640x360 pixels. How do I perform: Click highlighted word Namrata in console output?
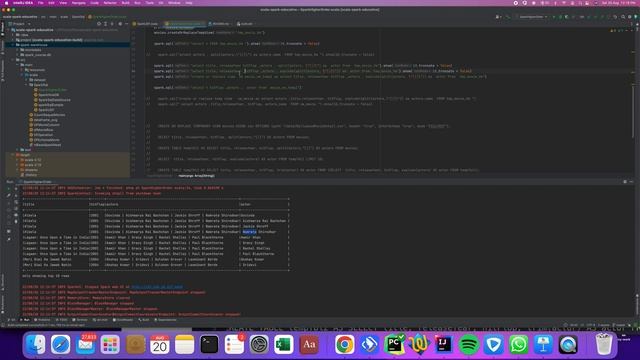(249, 232)
